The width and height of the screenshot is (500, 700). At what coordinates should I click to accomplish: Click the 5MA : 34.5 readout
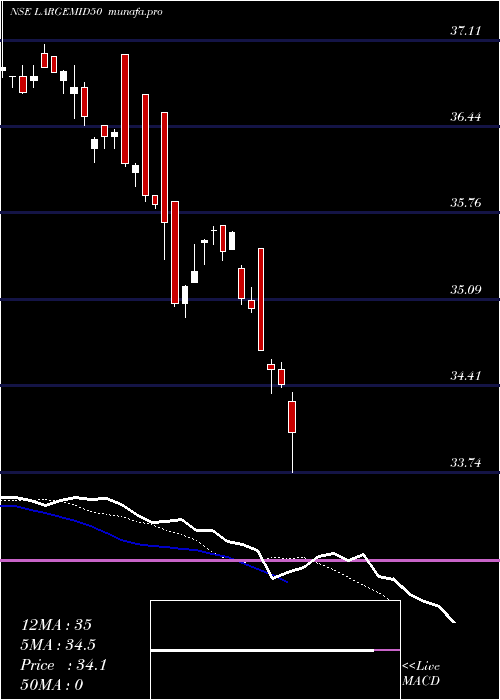(58, 645)
